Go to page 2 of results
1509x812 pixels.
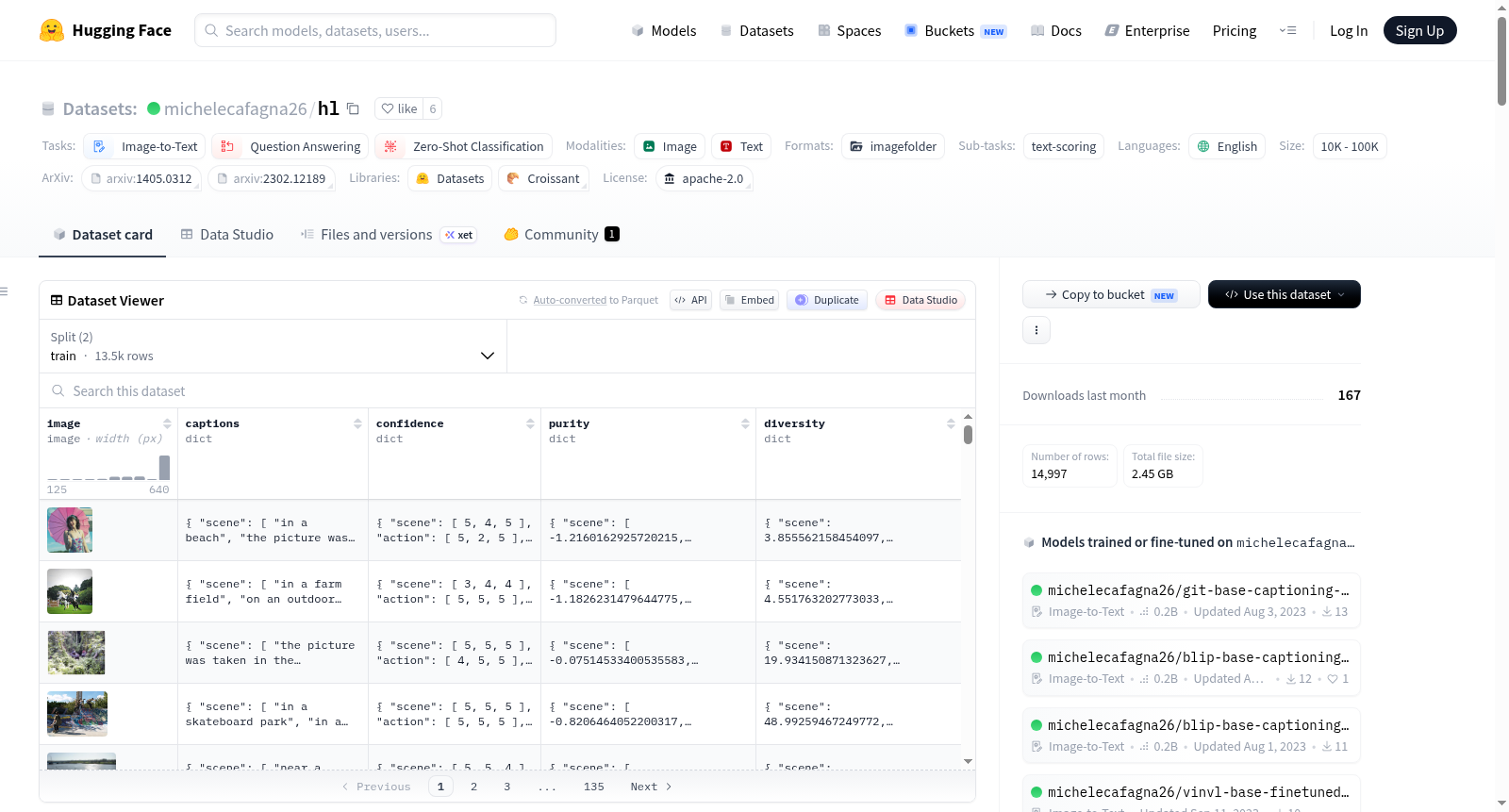pyautogui.click(x=473, y=787)
